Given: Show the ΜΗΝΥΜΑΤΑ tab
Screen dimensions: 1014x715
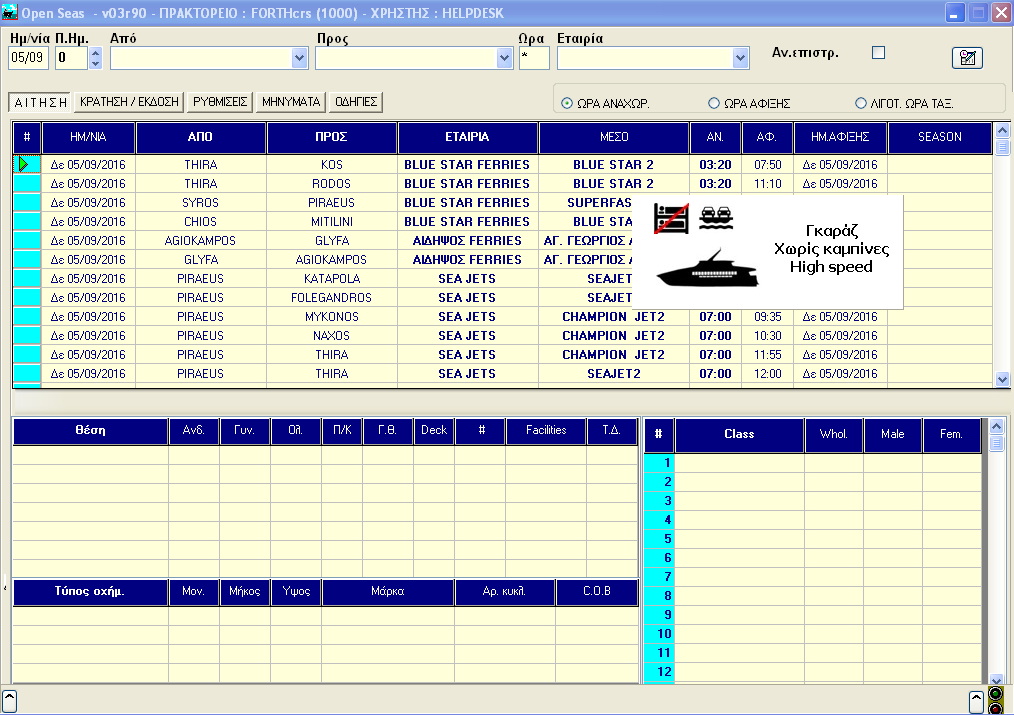Looking at the screenshot, I should tap(291, 102).
